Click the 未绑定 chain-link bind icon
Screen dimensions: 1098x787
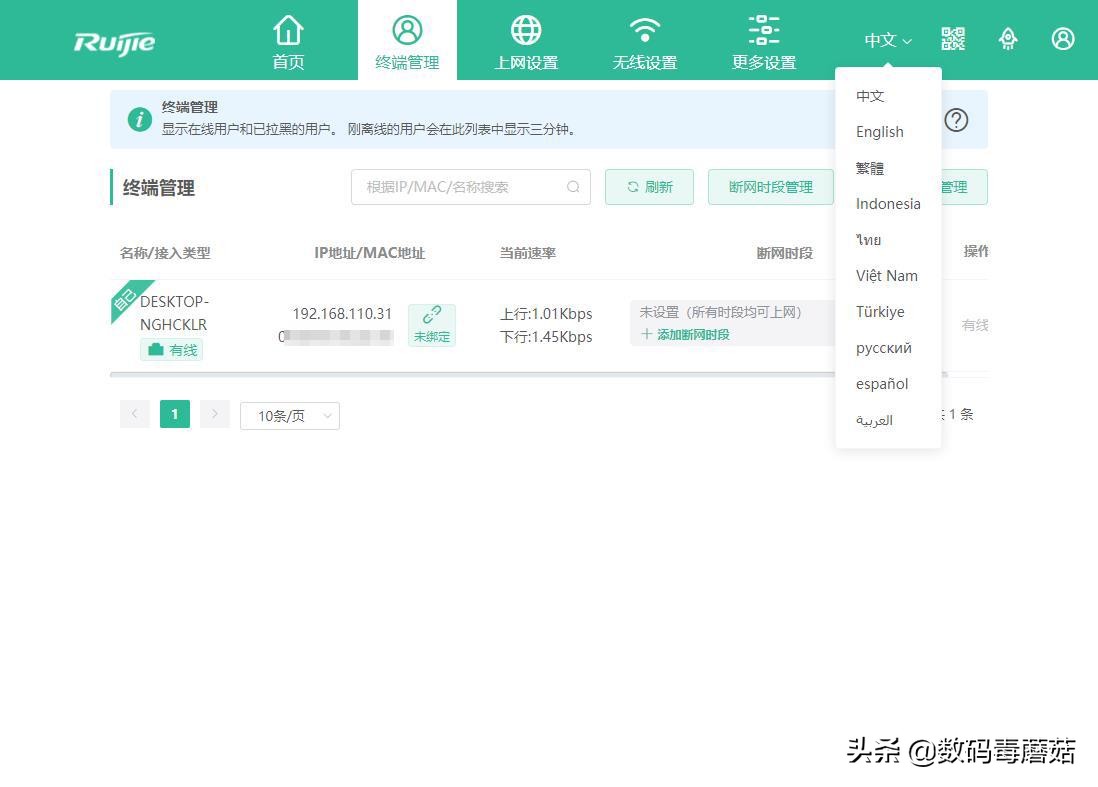(x=431, y=313)
